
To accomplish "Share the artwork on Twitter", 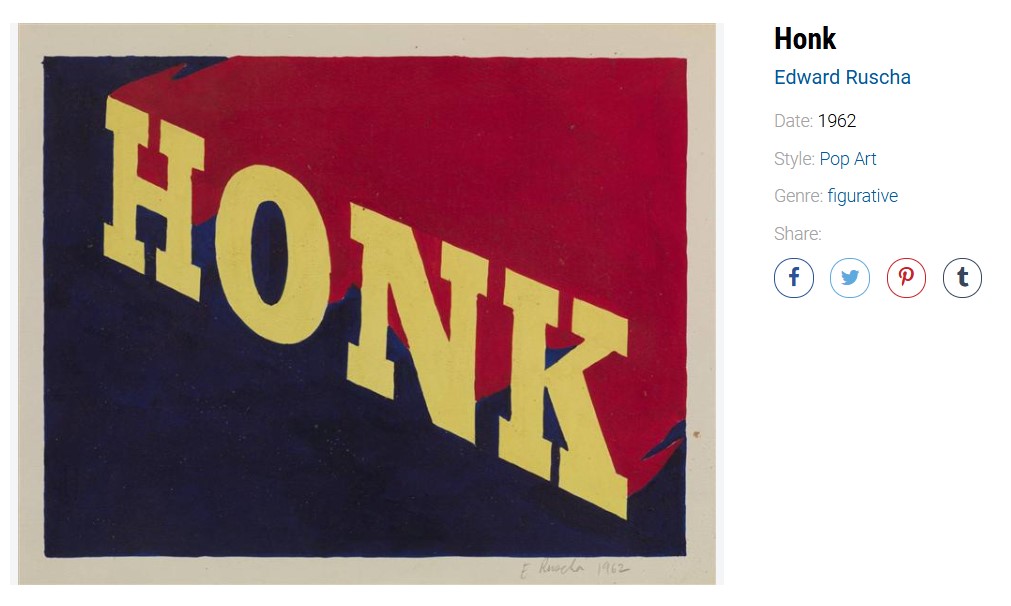I will [x=849, y=278].
